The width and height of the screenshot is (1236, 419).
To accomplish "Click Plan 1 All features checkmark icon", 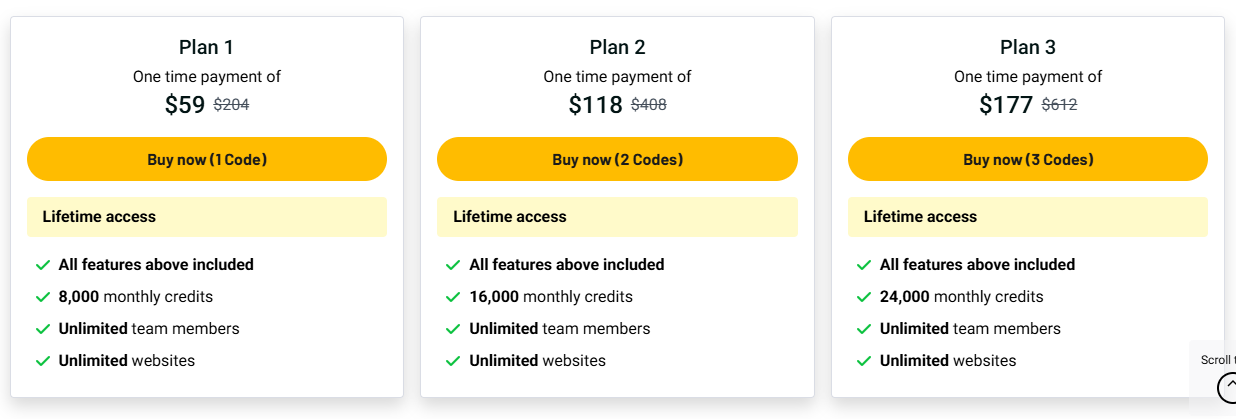I will (x=43, y=265).
